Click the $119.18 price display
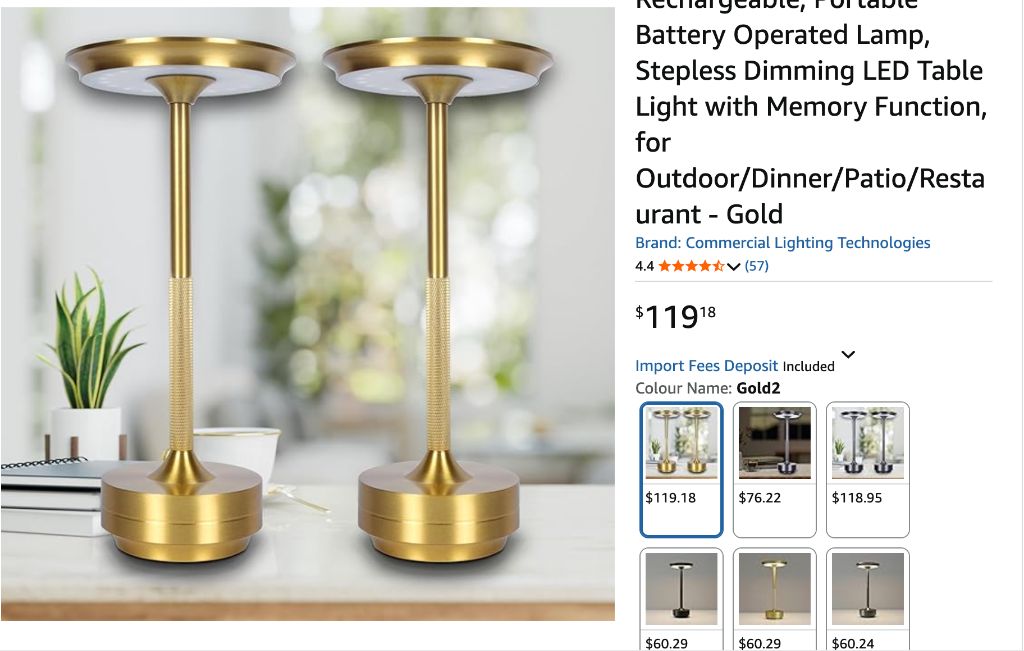Viewport: 1024px width, 651px height. coord(675,317)
